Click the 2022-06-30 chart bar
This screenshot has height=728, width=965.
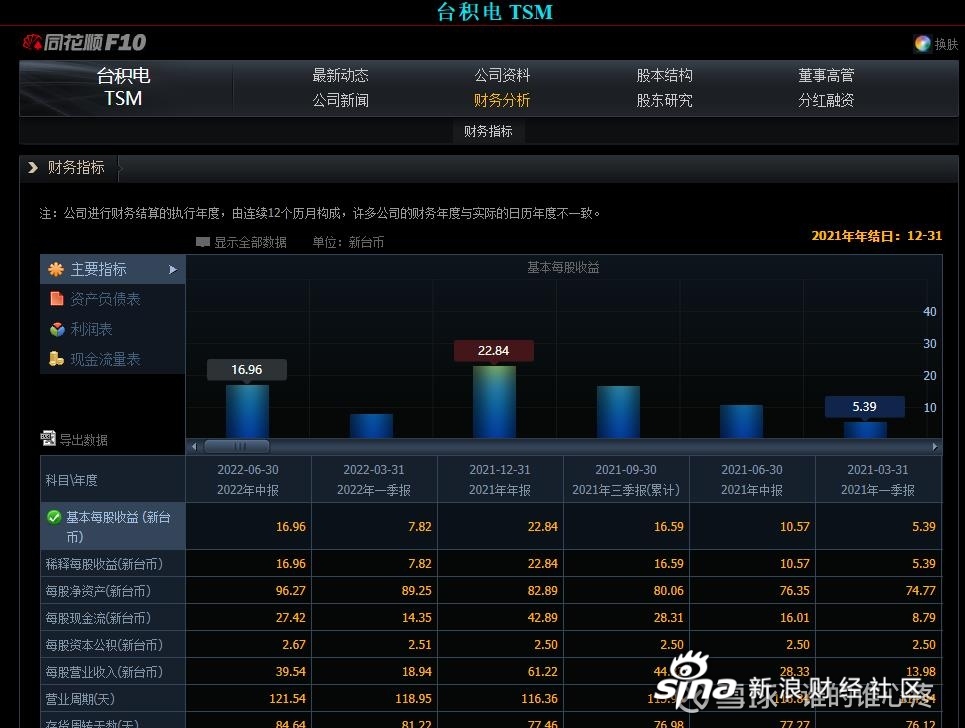pyautogui.click(x=247, y=412)
